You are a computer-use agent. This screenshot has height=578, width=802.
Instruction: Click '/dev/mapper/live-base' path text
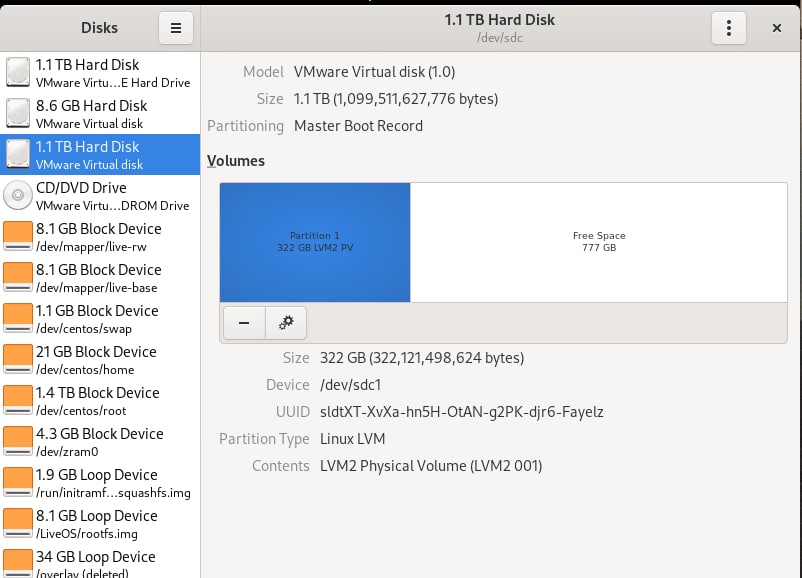(x=97, y=288)
